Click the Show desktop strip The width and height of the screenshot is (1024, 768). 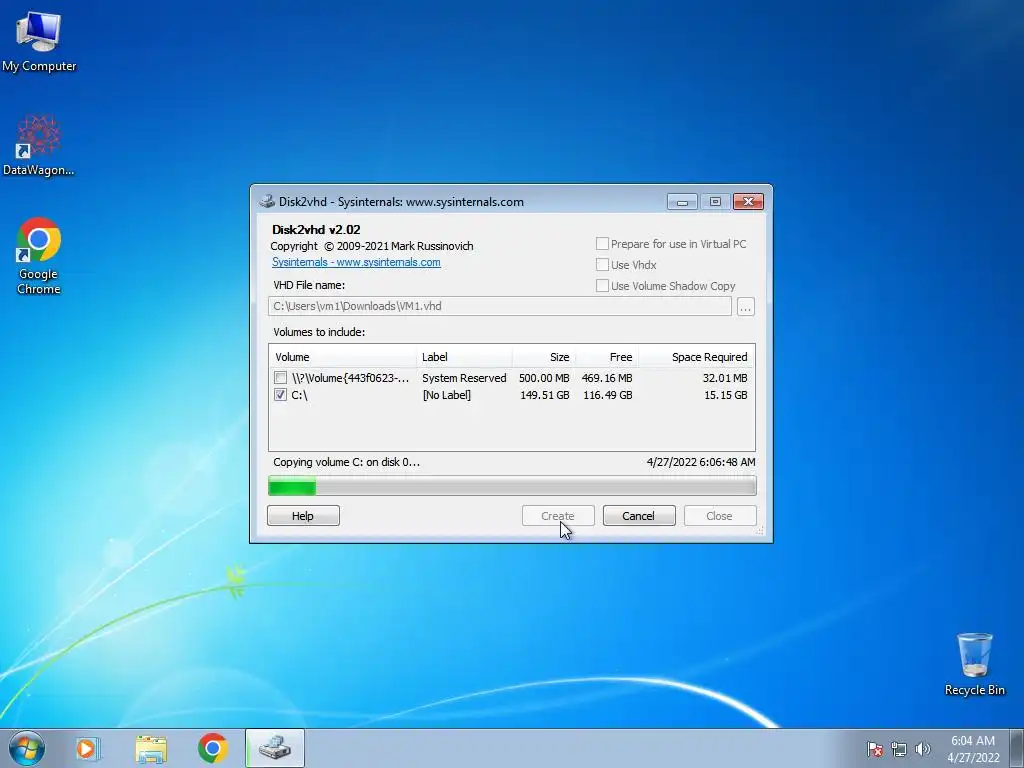(x=1016, y=748)
